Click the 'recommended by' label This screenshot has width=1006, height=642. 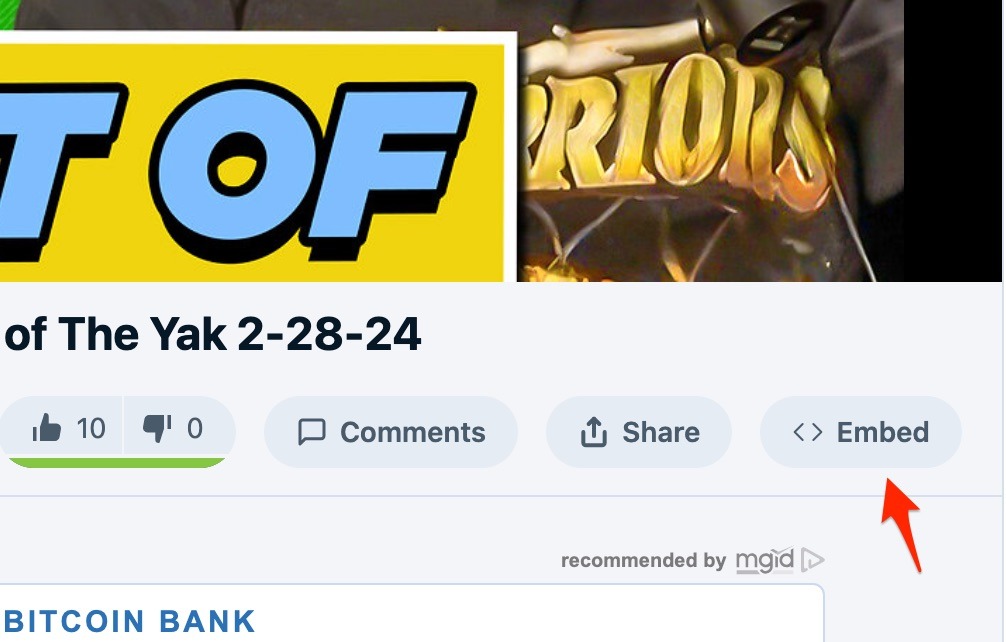[x=644, y=561]
